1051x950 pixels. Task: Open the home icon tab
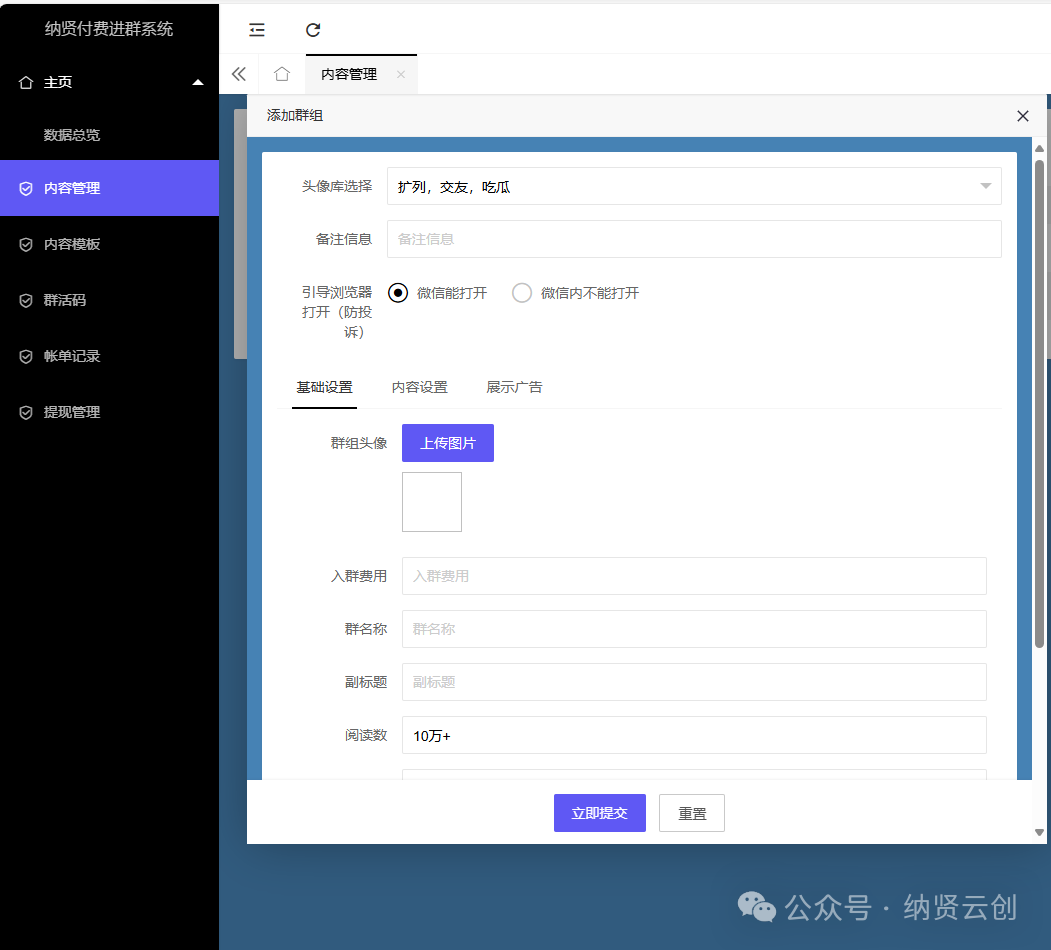tap(282, 74)
